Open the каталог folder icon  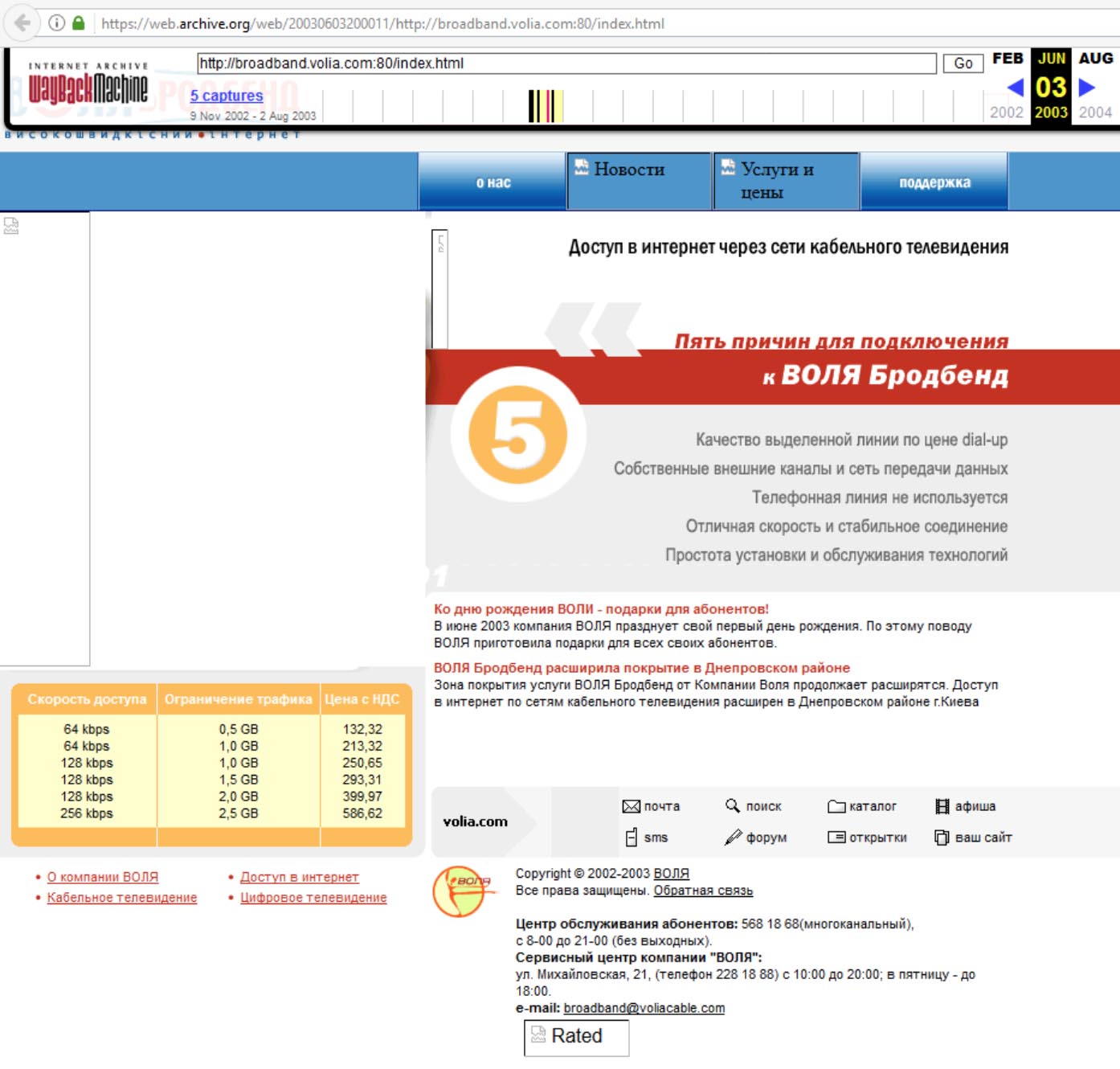[836, 806]
